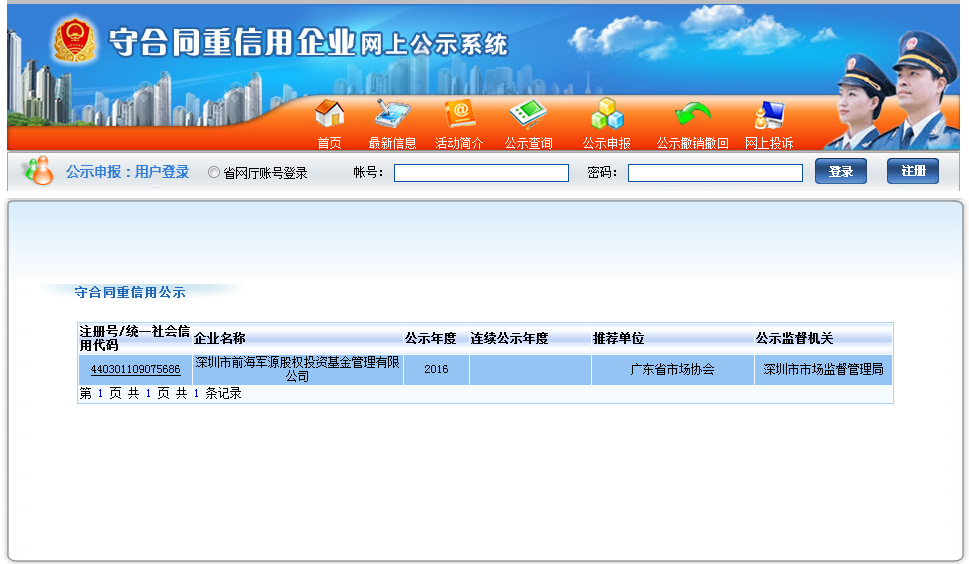Click the national emblem logo
This screenshot has width=969, height=564.
(x=74, y=40)
